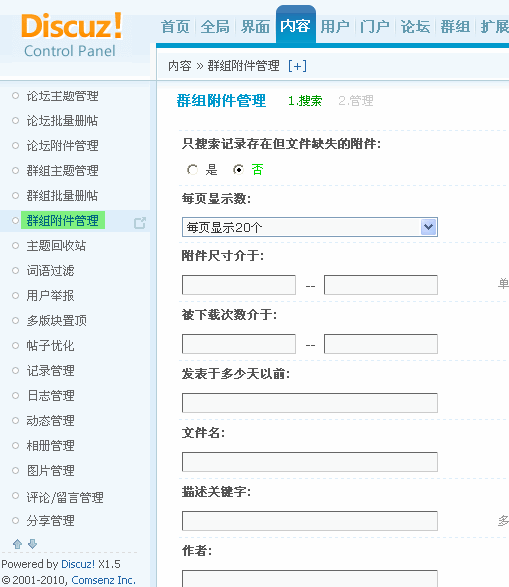The height and width of the screenshot is (587, 509).
Task: Open group attachment management in new window icon
Action: [140, 223]
